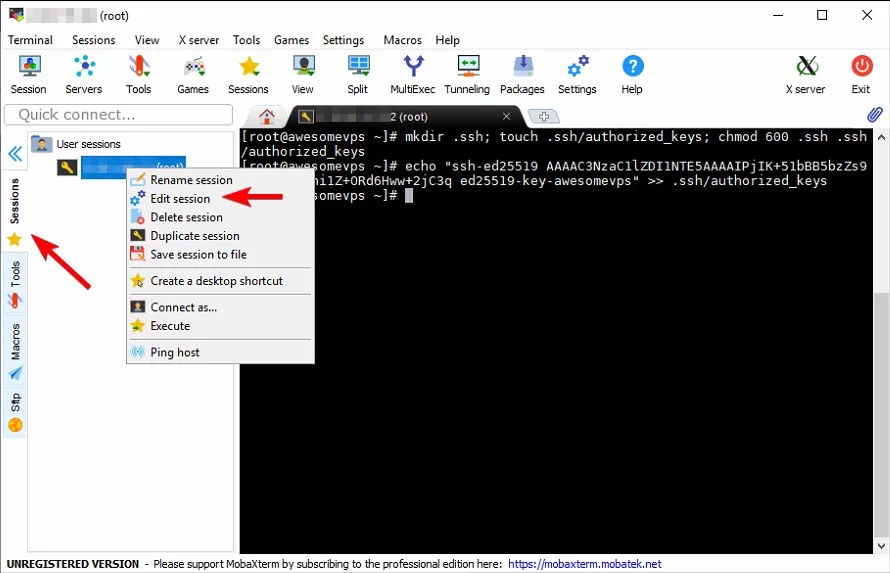This screenshot has height=573, width=890.
Task: Open the View menu in menu bar
Action: pos(147,40)
